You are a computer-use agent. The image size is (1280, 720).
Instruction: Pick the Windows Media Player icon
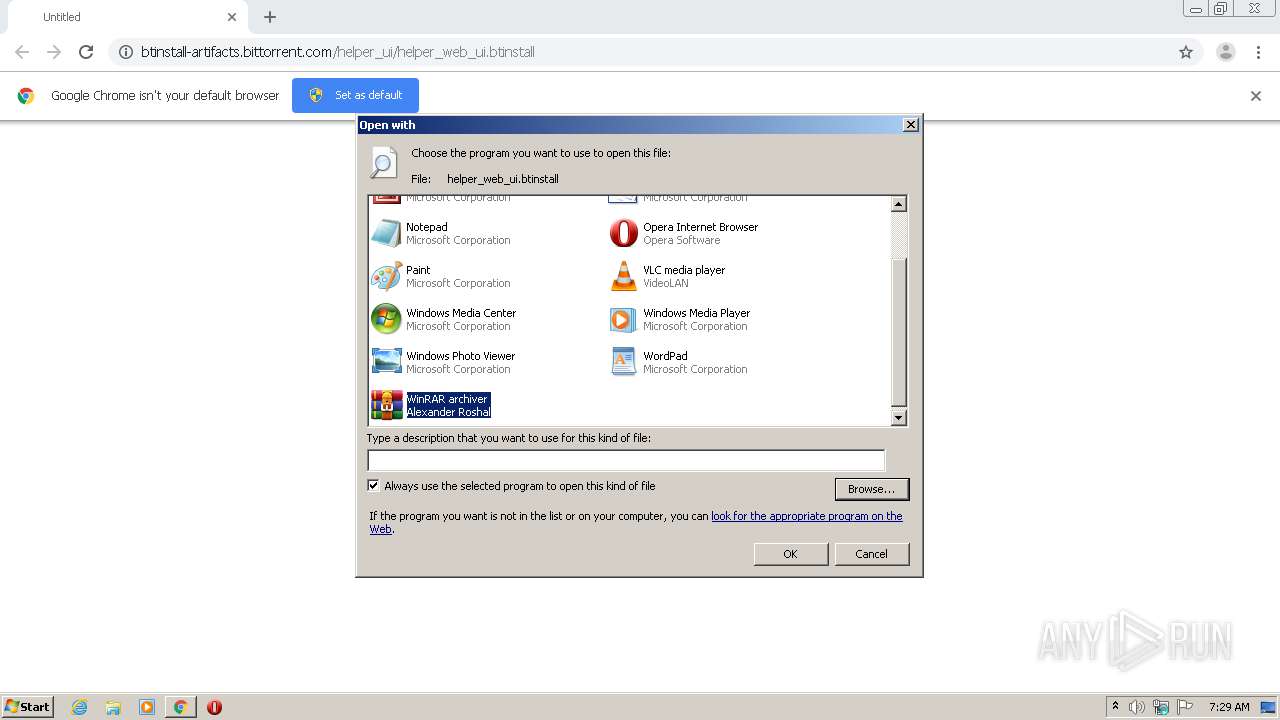click(x=623, y=319)
